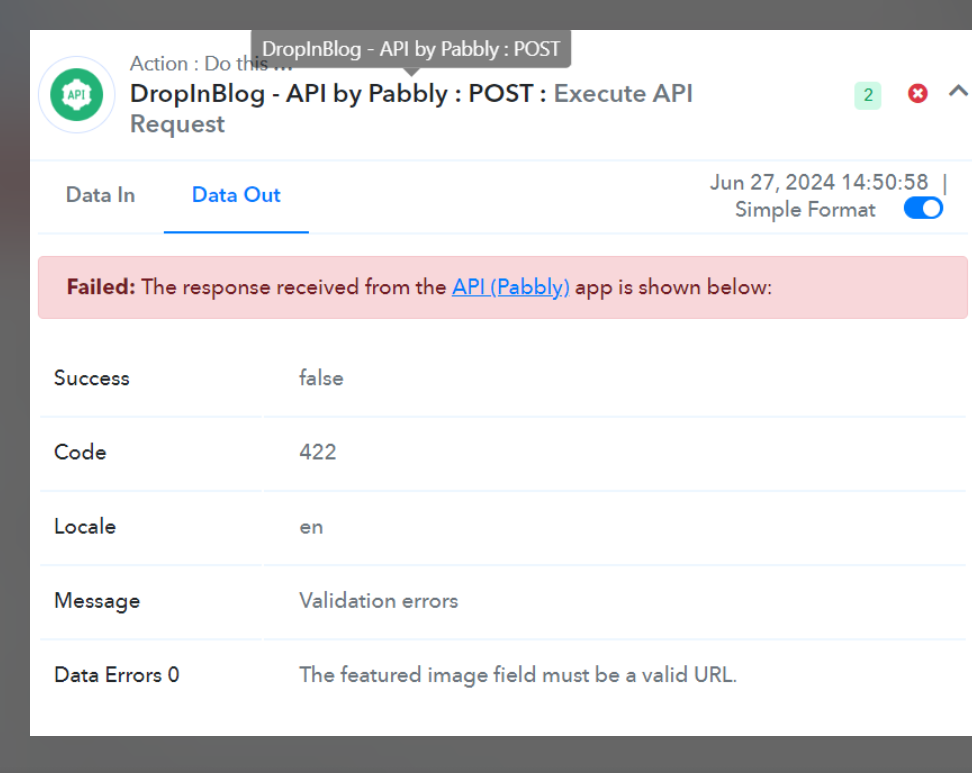Click the green badge showing 2
Viewport: 972px width, 773px height.
tap(868, 95)
